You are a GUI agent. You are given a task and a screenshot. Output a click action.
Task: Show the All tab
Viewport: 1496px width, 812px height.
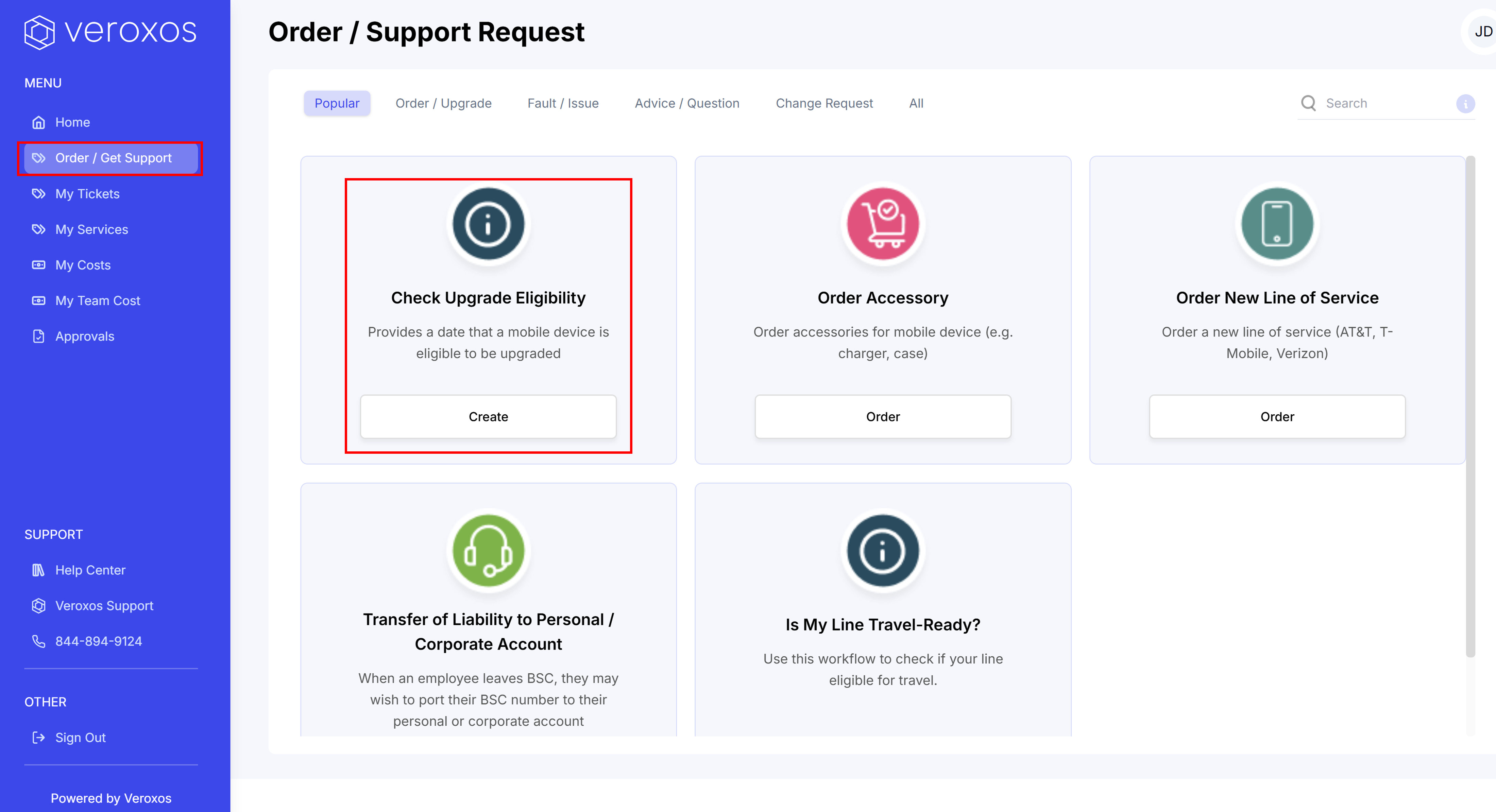click(x=916, y=103)
